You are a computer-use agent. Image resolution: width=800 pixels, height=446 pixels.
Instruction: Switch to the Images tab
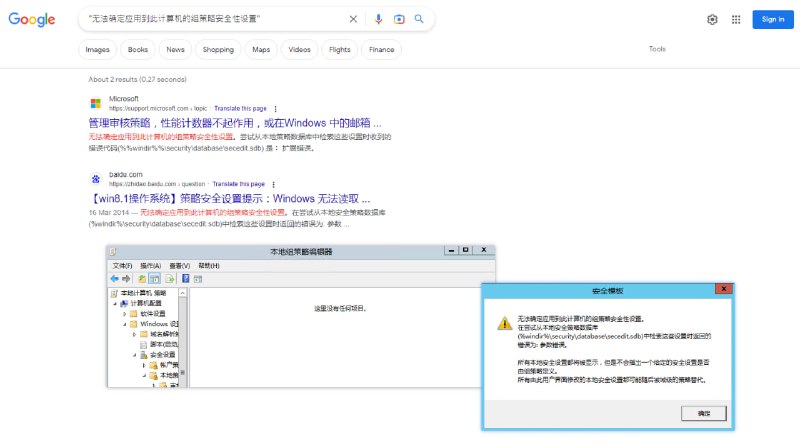coord(97,49)
